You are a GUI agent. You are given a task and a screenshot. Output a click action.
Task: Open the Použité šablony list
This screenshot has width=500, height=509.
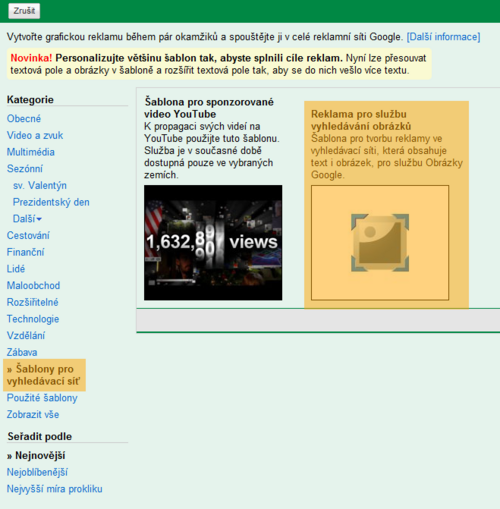pos(42,398)
